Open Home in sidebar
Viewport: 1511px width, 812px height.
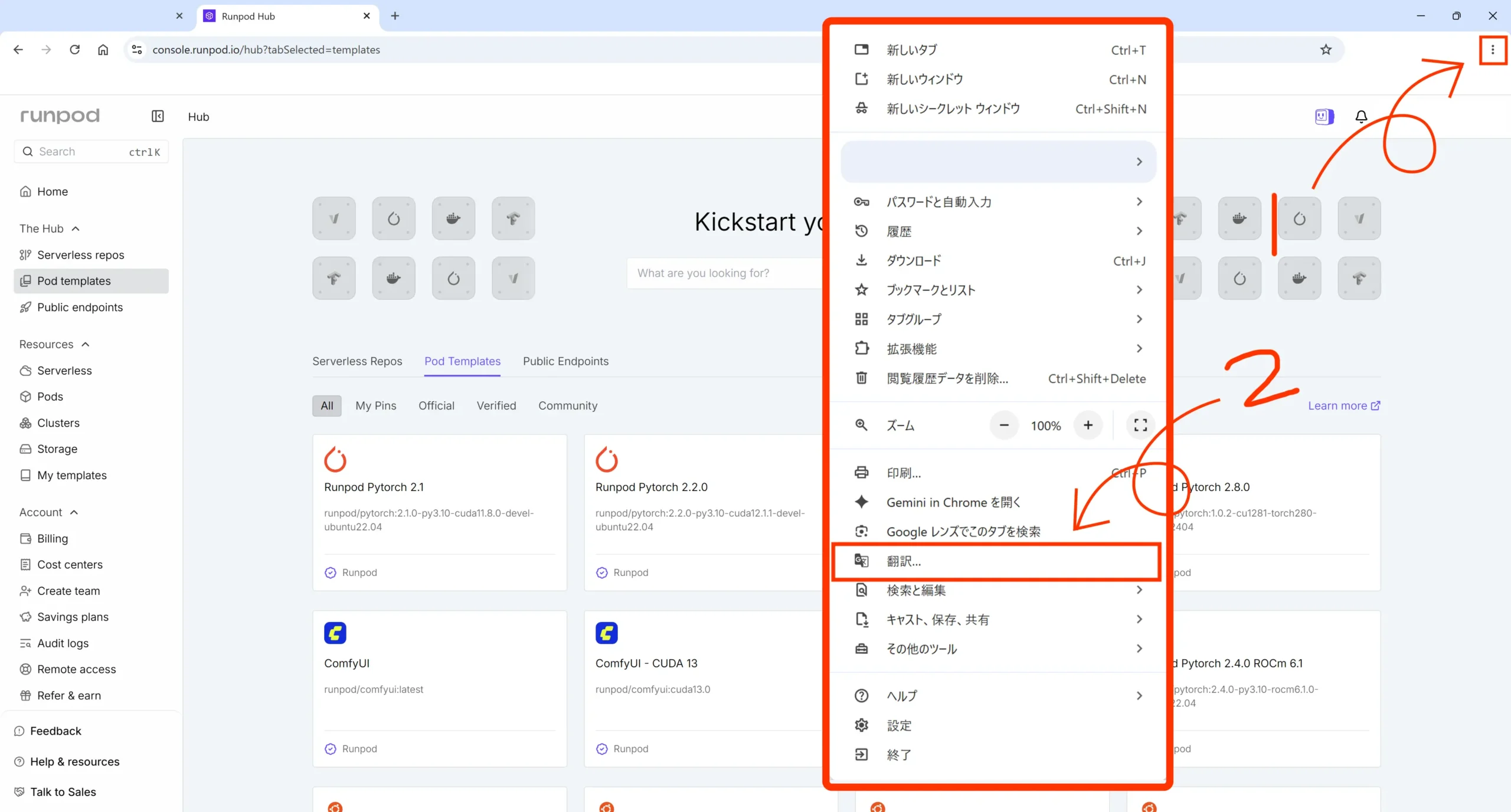[91, 191]
